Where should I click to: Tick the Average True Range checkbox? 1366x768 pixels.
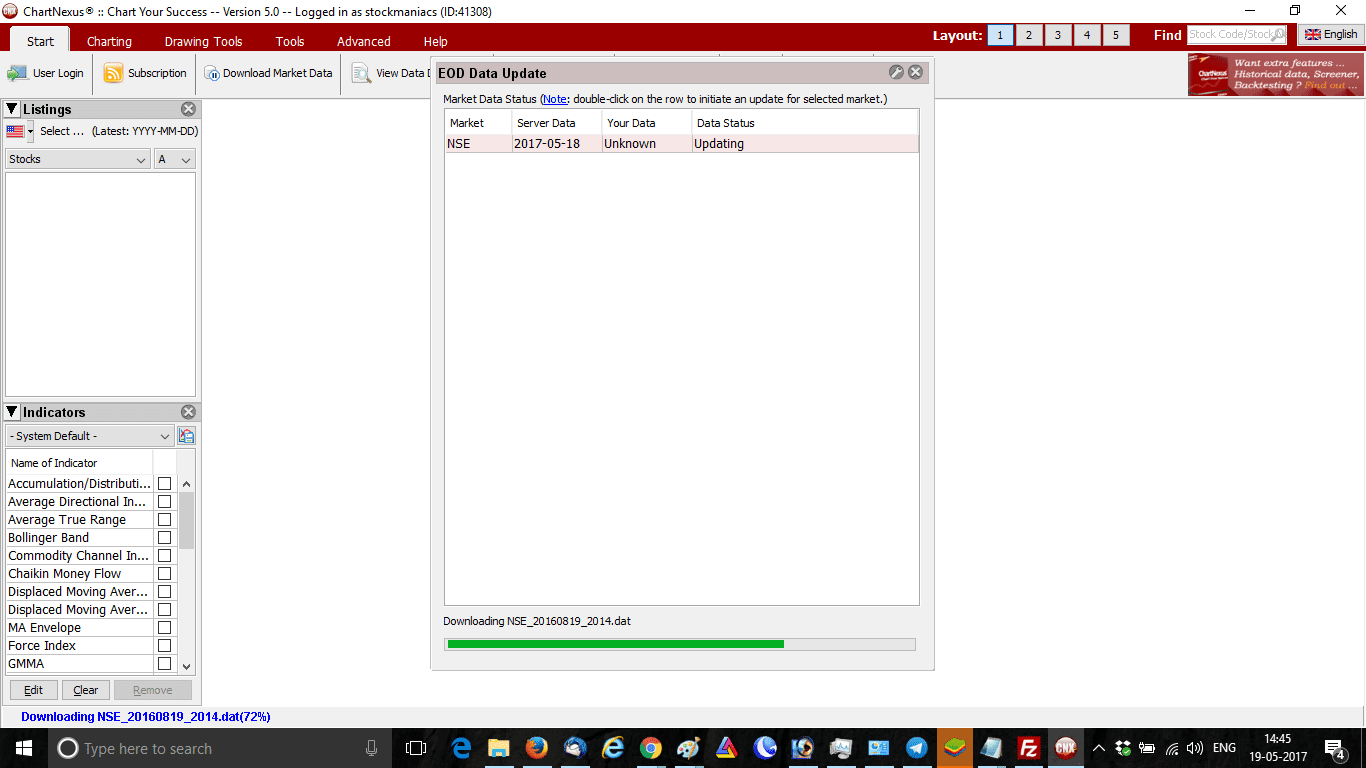click(164, 520)
